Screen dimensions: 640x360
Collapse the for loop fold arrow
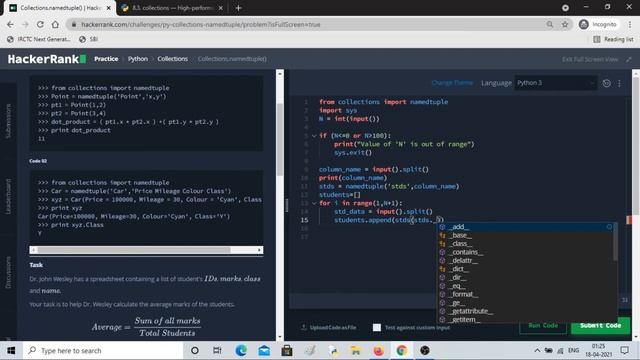click(x=314, y=203)
